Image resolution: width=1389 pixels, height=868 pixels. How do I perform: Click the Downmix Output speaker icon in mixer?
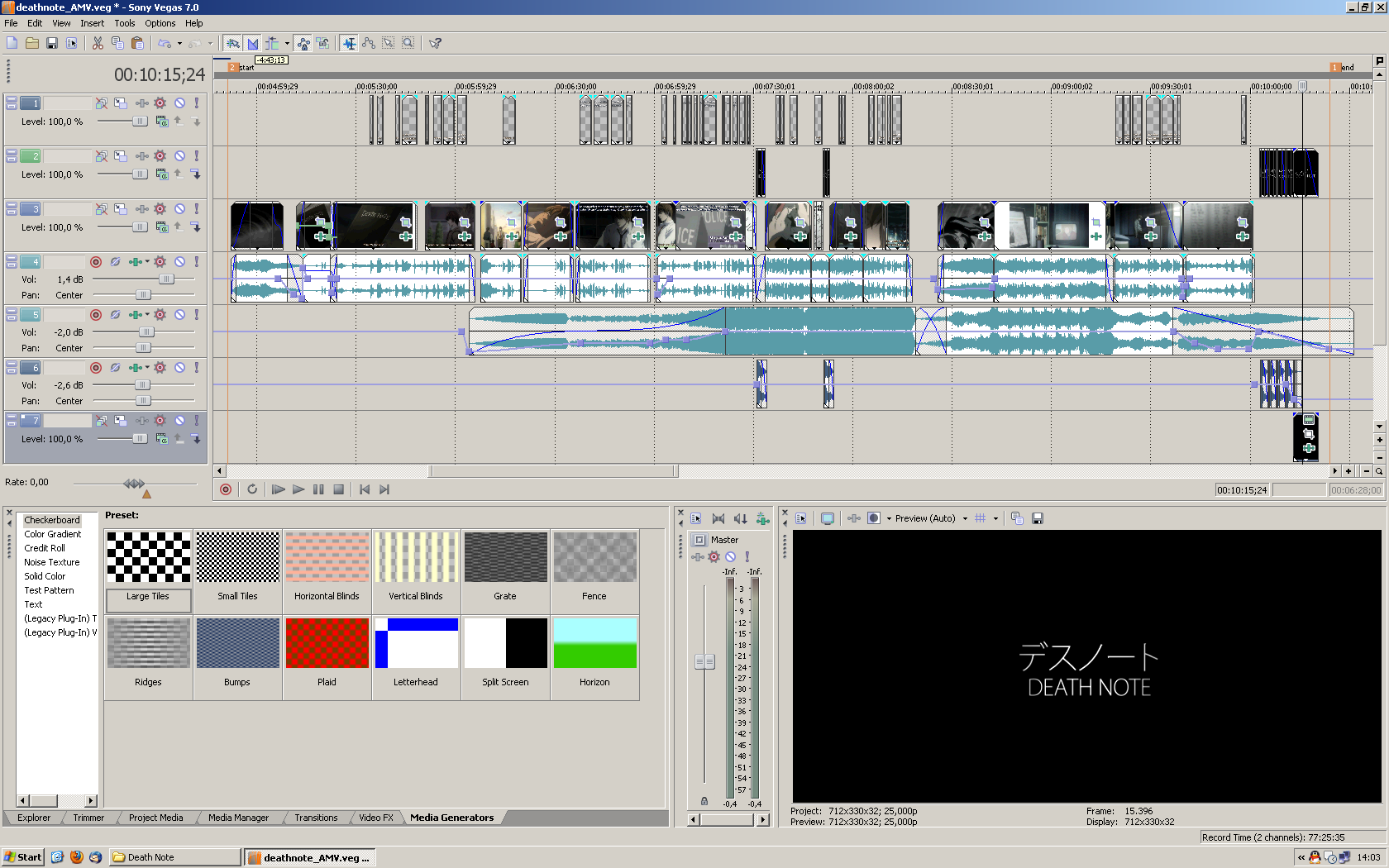tap(718, 518)
